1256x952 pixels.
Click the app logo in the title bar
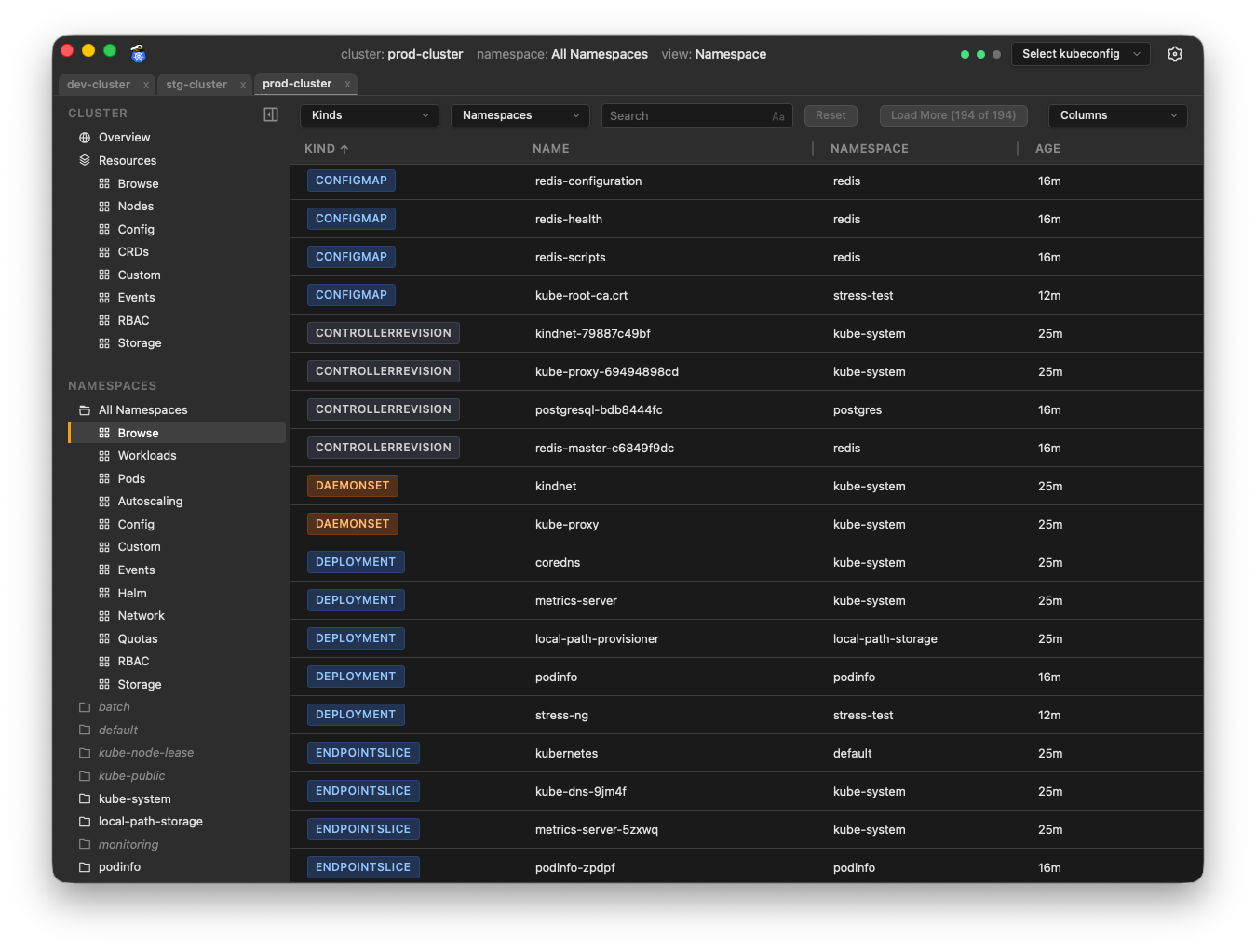(x=138, y=53)
